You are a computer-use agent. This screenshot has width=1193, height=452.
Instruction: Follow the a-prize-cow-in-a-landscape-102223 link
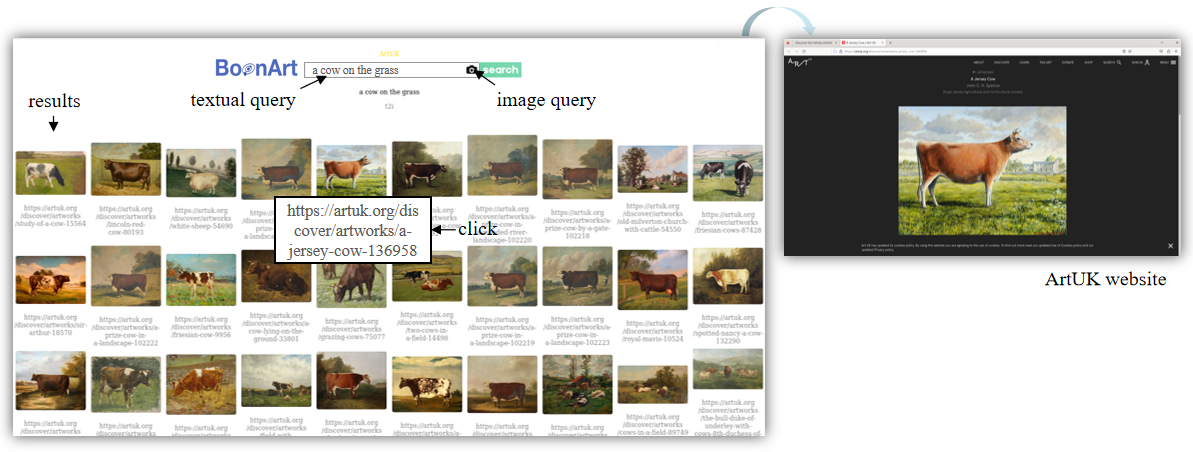(577, 329)
